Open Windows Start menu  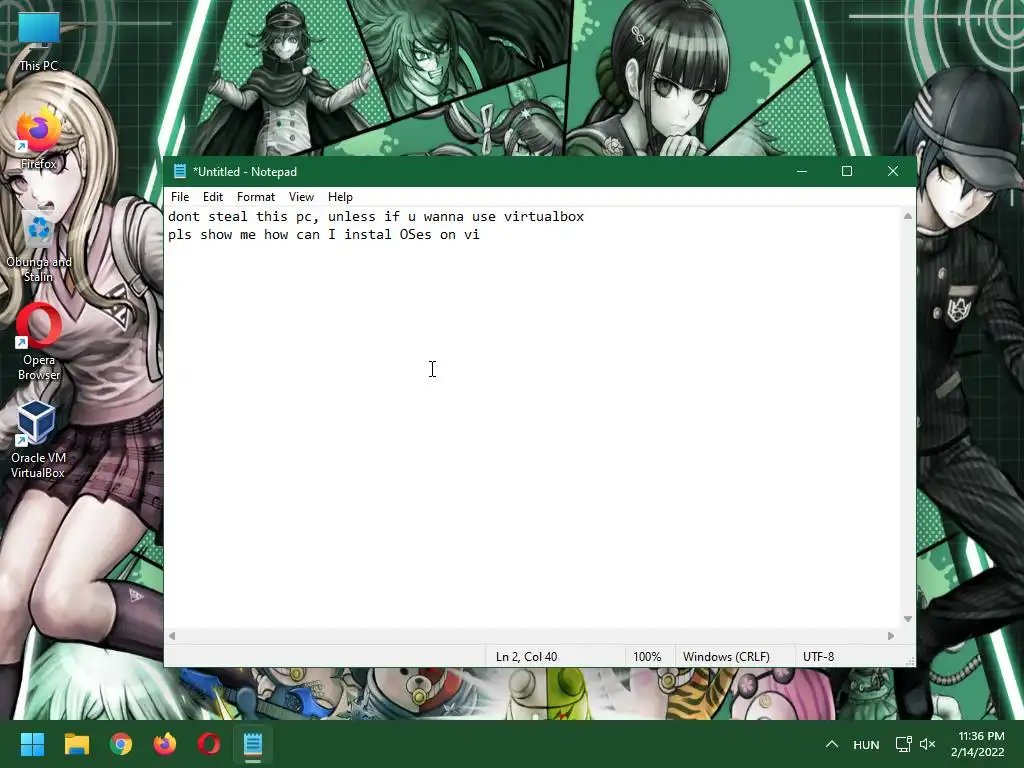[x=32, y=744]
